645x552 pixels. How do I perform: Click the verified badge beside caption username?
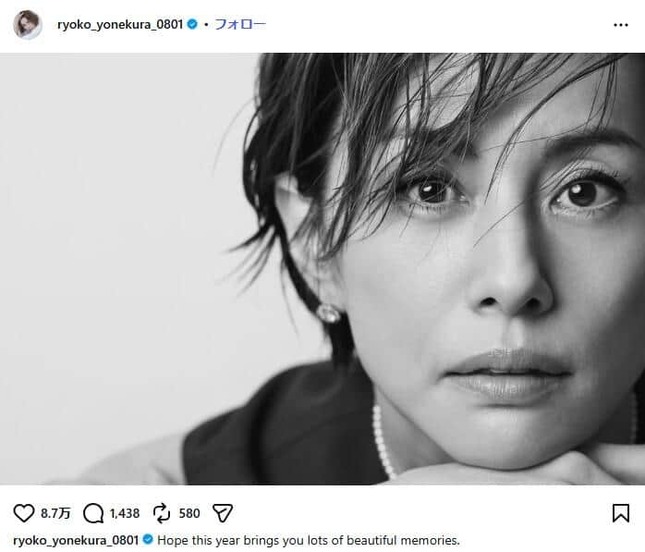click(148, 540)
